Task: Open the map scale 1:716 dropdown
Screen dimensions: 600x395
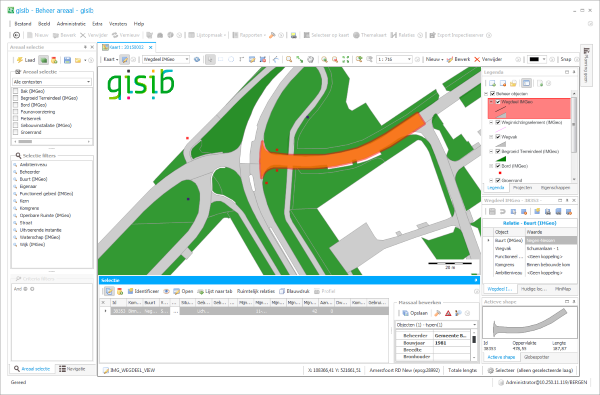Action: 394,59
